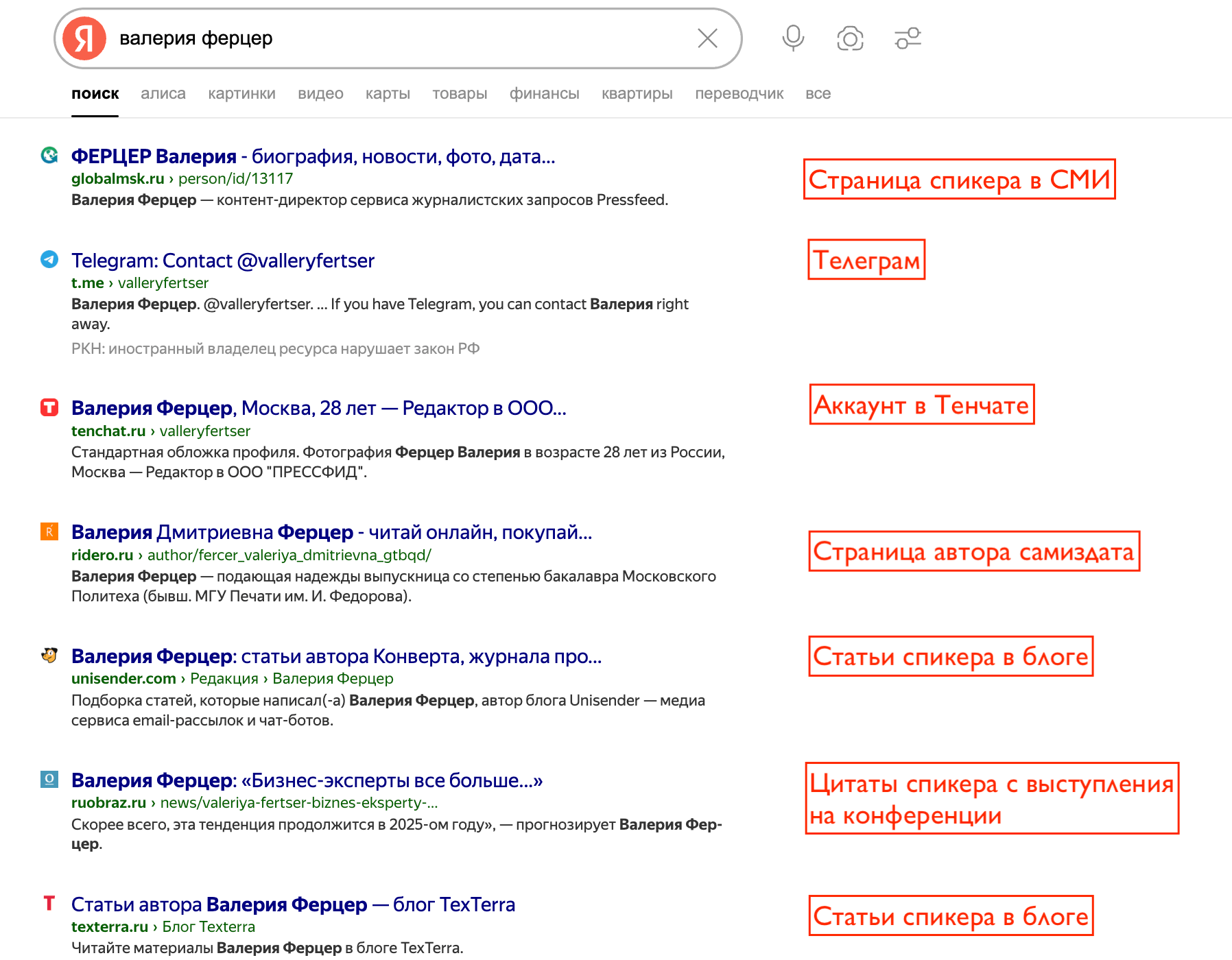Open Редакция breadcrumb under unisender.com
Image resolution: width=1232 pixels, height=960 pixels.
tap(224, 678)
